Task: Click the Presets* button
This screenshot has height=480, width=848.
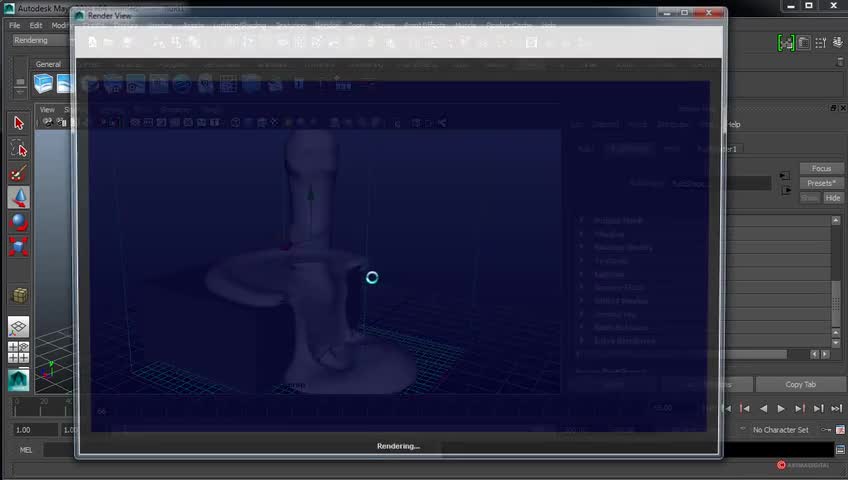Action: coord(821,183)
